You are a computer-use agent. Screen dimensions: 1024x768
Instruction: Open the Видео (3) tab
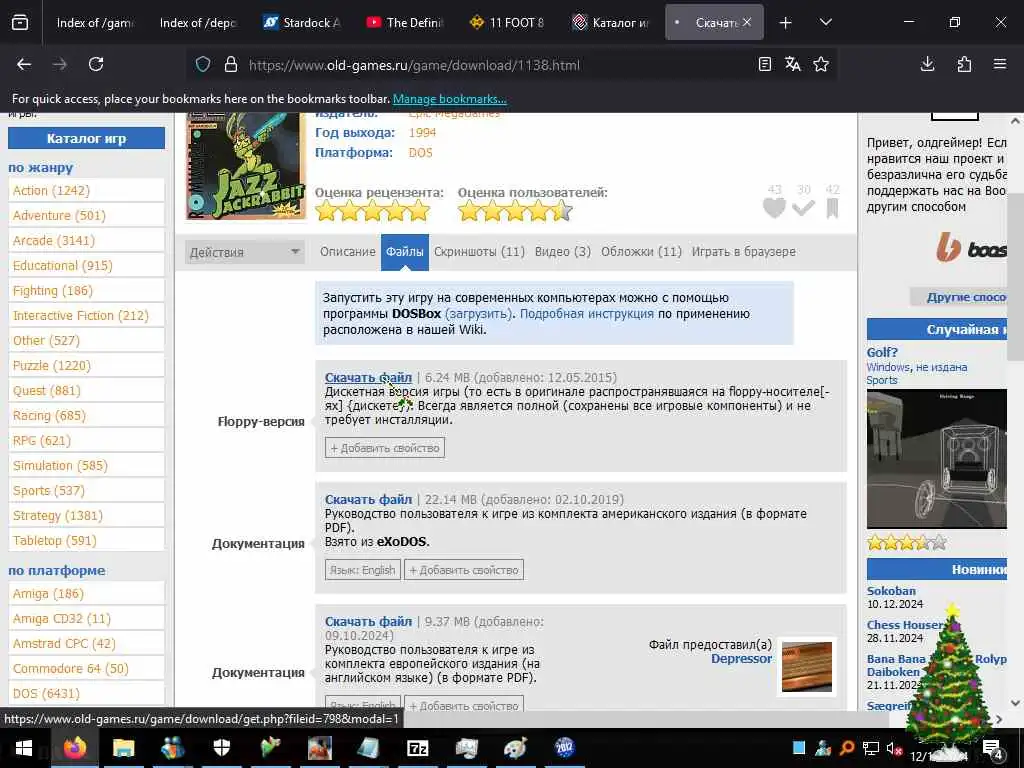point(563,251)
